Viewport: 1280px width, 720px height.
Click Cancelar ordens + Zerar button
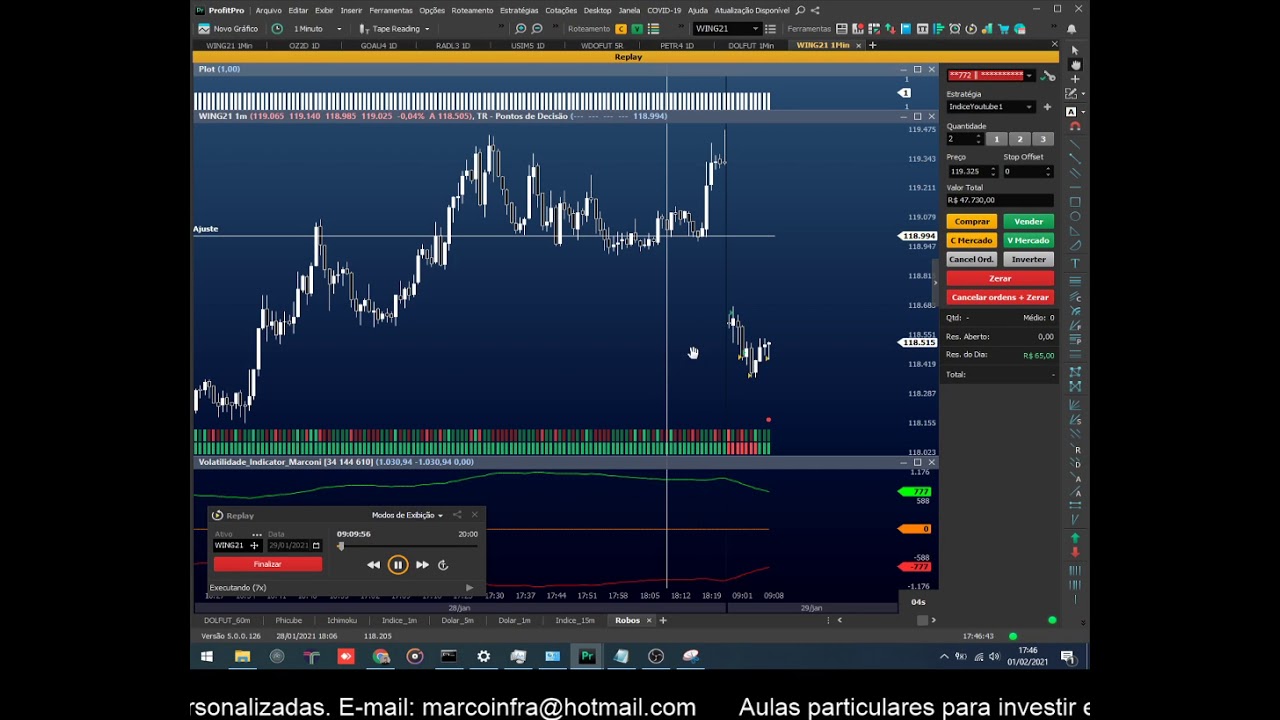(1000, 297)
